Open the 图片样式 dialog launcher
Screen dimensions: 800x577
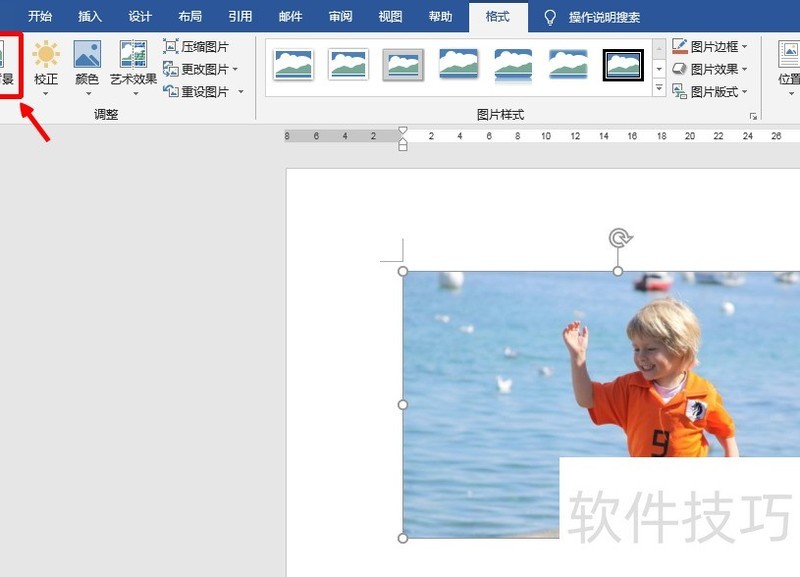click(753, 116)
